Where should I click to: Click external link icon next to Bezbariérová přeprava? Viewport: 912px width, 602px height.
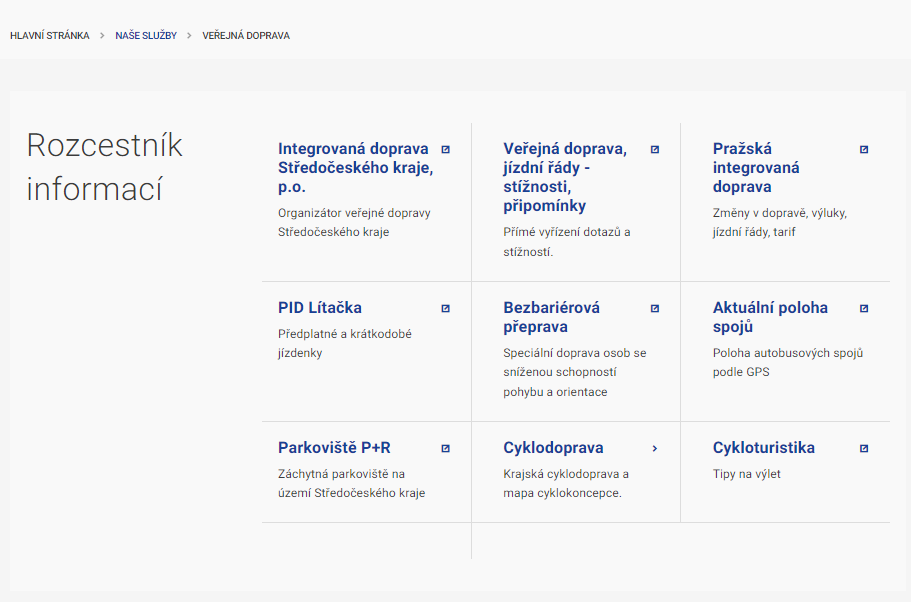click(655, 308)
